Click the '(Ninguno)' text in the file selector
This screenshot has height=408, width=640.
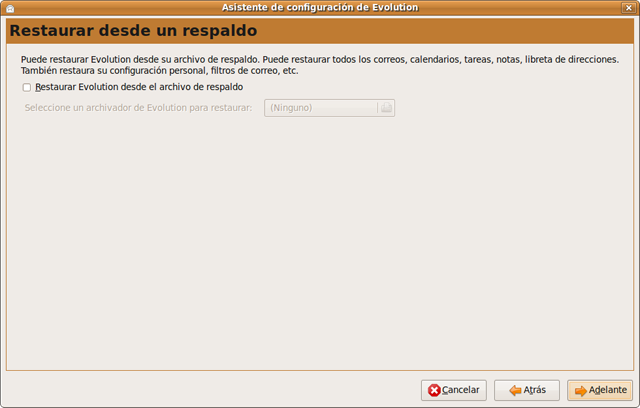tap(291, 107)
